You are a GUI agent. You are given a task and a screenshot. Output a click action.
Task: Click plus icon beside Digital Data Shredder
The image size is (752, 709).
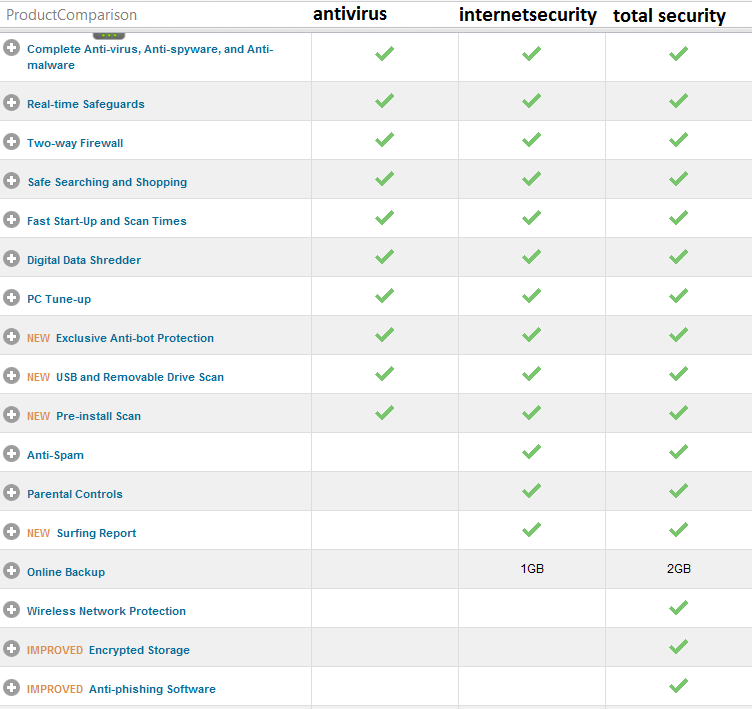[12, 259]
